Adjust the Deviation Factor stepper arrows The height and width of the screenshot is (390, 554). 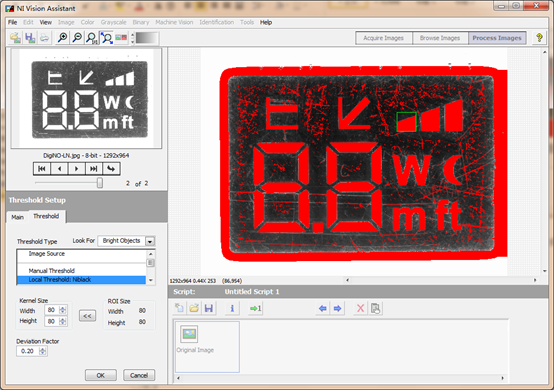[43, 351]
